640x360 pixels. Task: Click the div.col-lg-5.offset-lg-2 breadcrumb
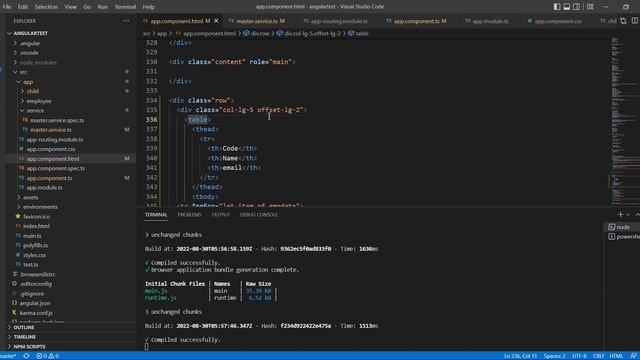[x=308, y=33]
